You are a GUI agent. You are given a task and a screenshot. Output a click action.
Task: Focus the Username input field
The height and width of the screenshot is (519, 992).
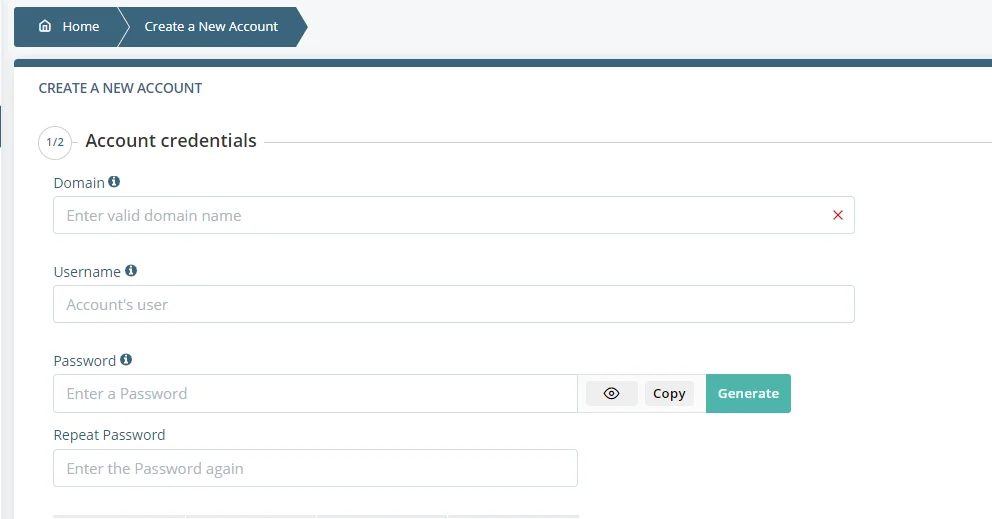[x=454, y=304]
